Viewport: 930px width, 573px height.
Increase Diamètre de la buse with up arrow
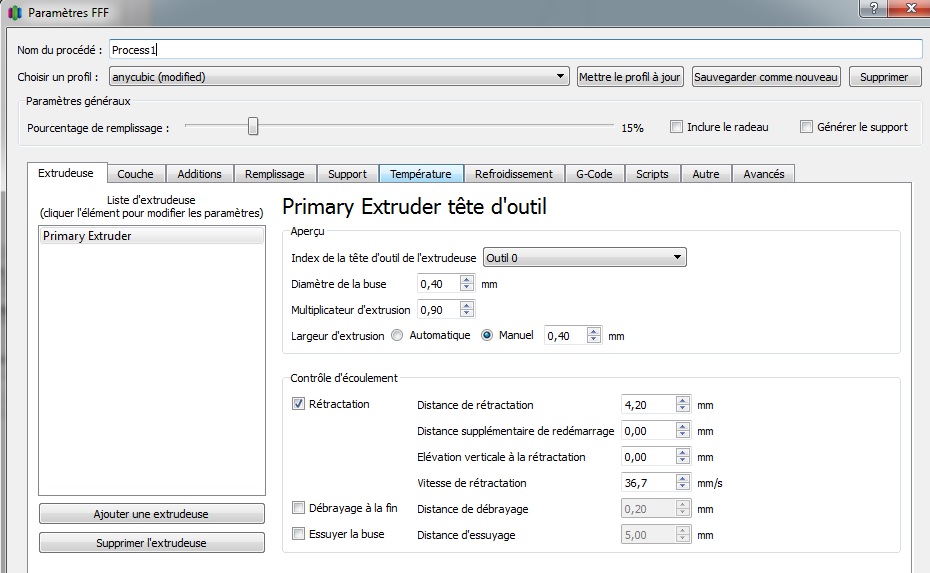tap(467, 280)
